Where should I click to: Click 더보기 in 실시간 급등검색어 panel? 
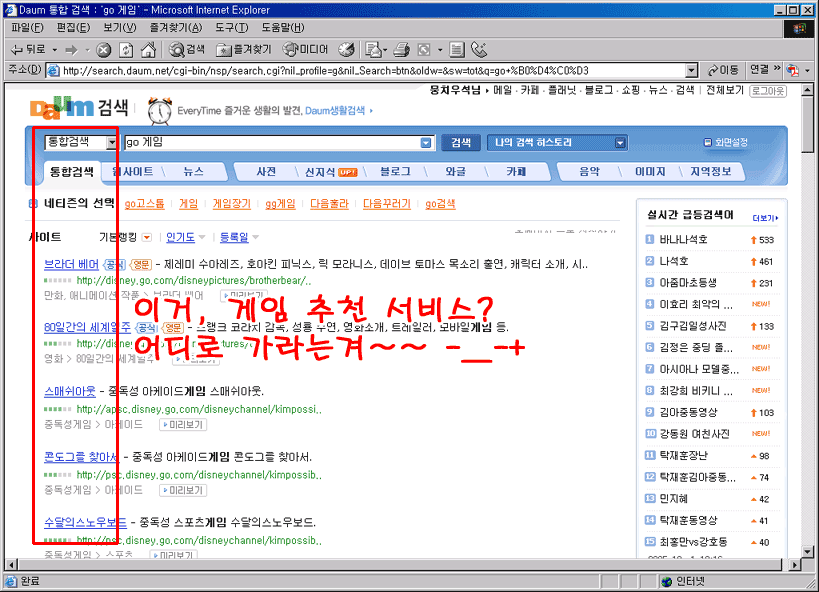coord(765,218)
